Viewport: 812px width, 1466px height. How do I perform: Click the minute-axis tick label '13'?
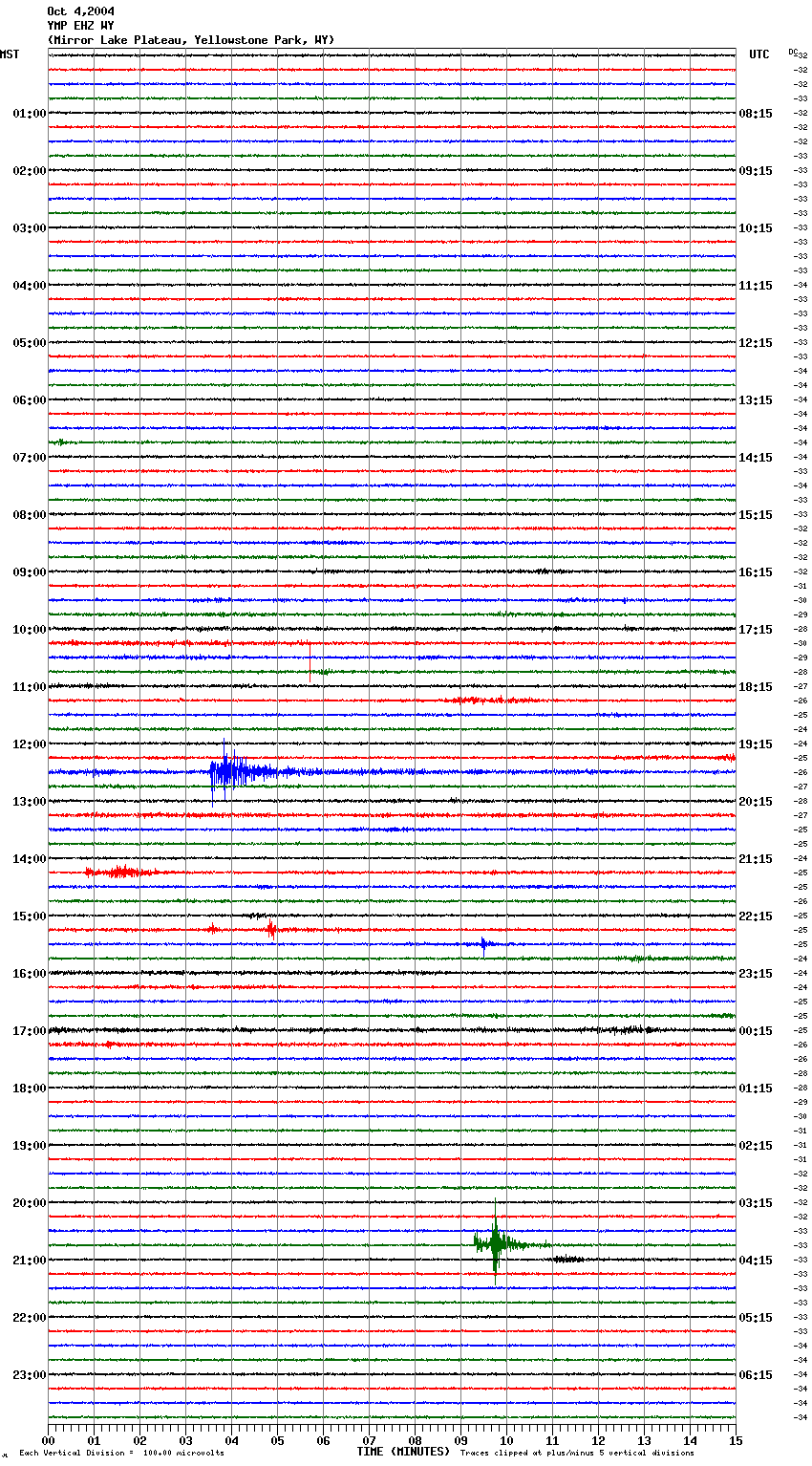tap(644, 1440)
